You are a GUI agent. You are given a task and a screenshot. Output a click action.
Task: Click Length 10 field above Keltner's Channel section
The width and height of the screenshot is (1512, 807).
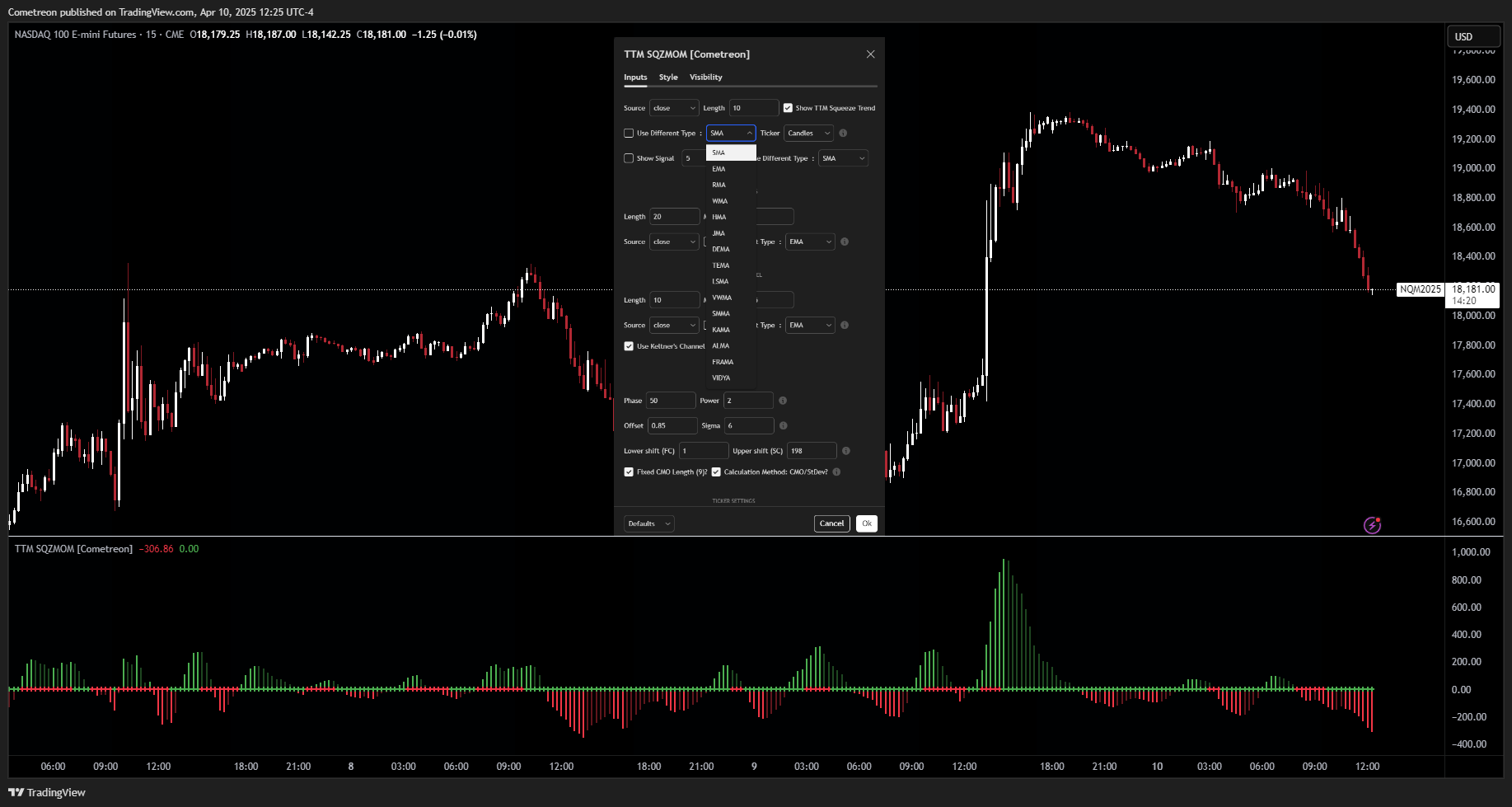(x=675, y=300)
